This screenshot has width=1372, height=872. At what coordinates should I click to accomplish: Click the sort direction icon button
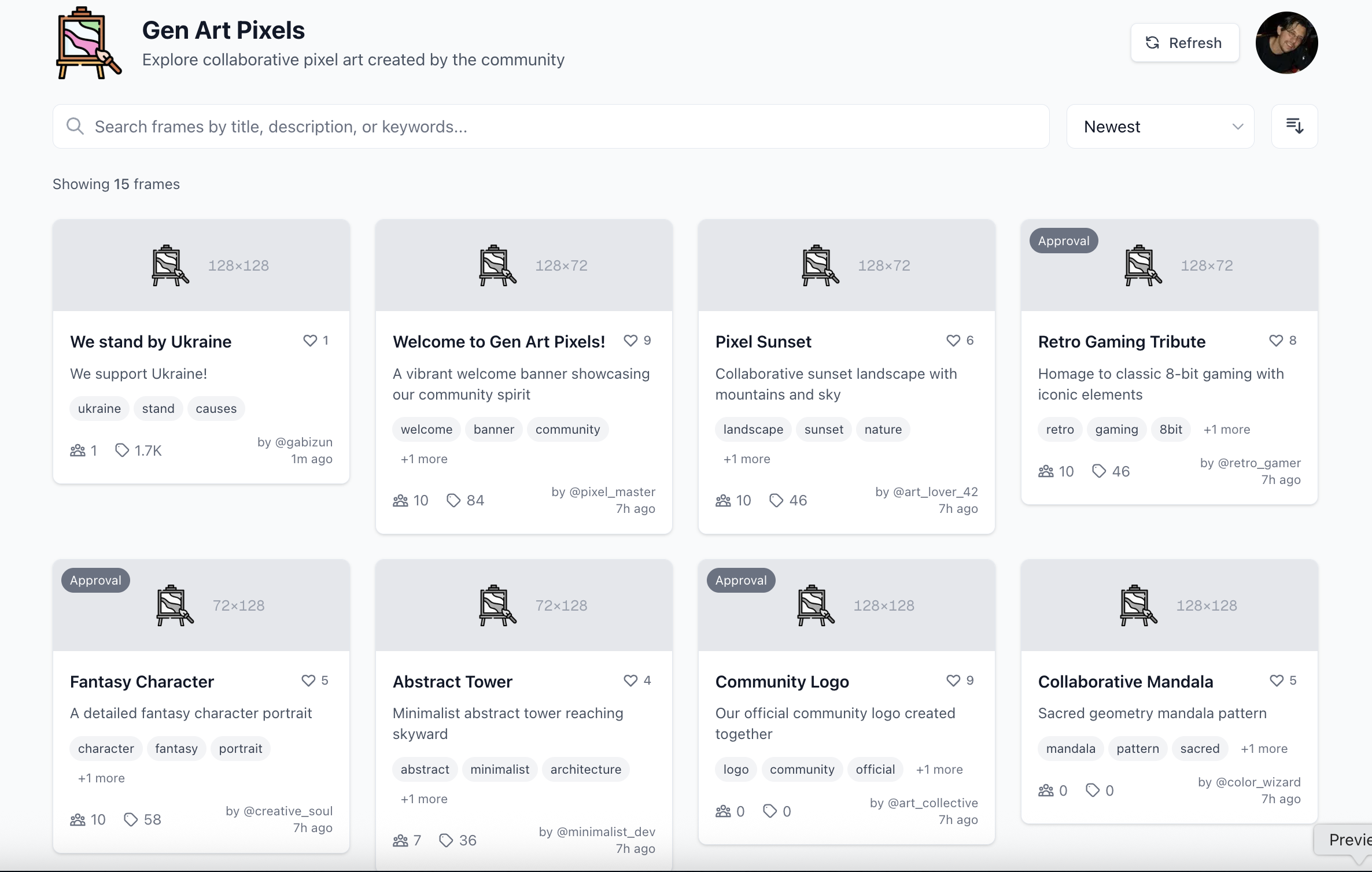pyautogui.click(x=1294, y=126)
